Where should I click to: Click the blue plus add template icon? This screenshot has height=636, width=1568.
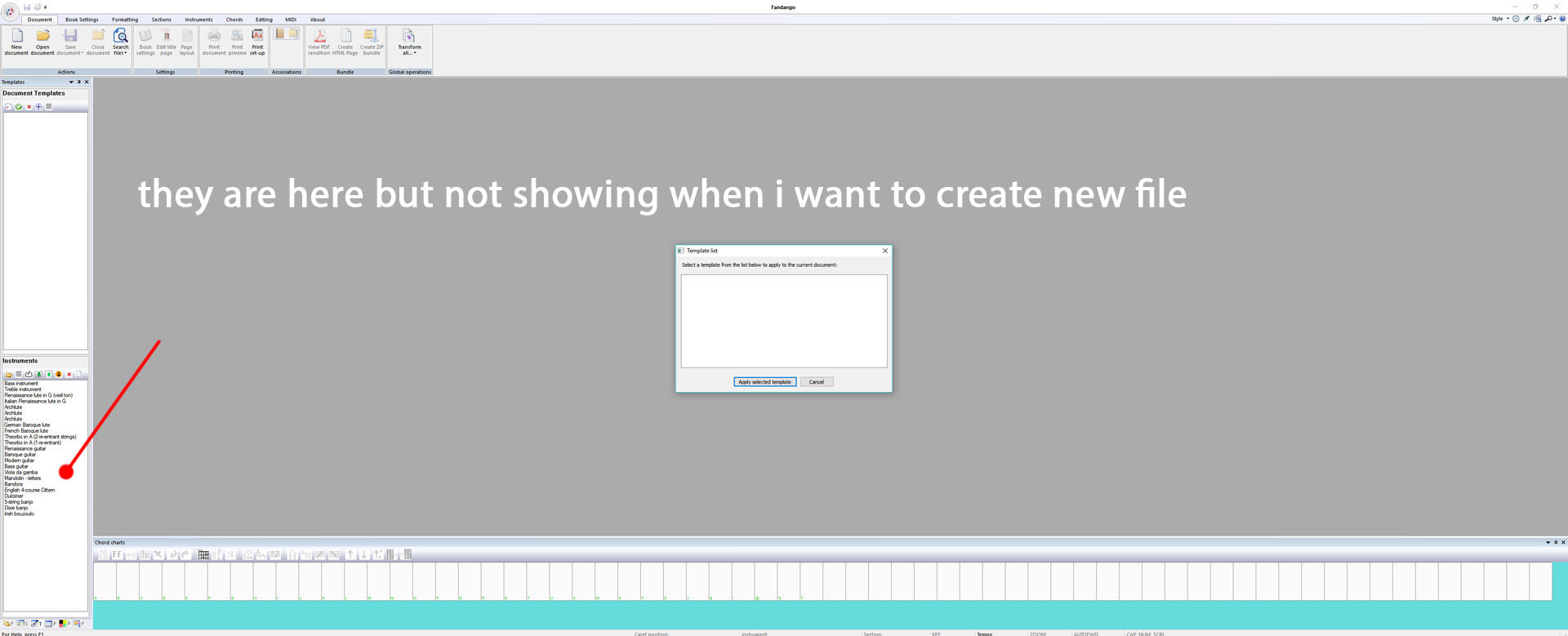click(x=38, y=107)
